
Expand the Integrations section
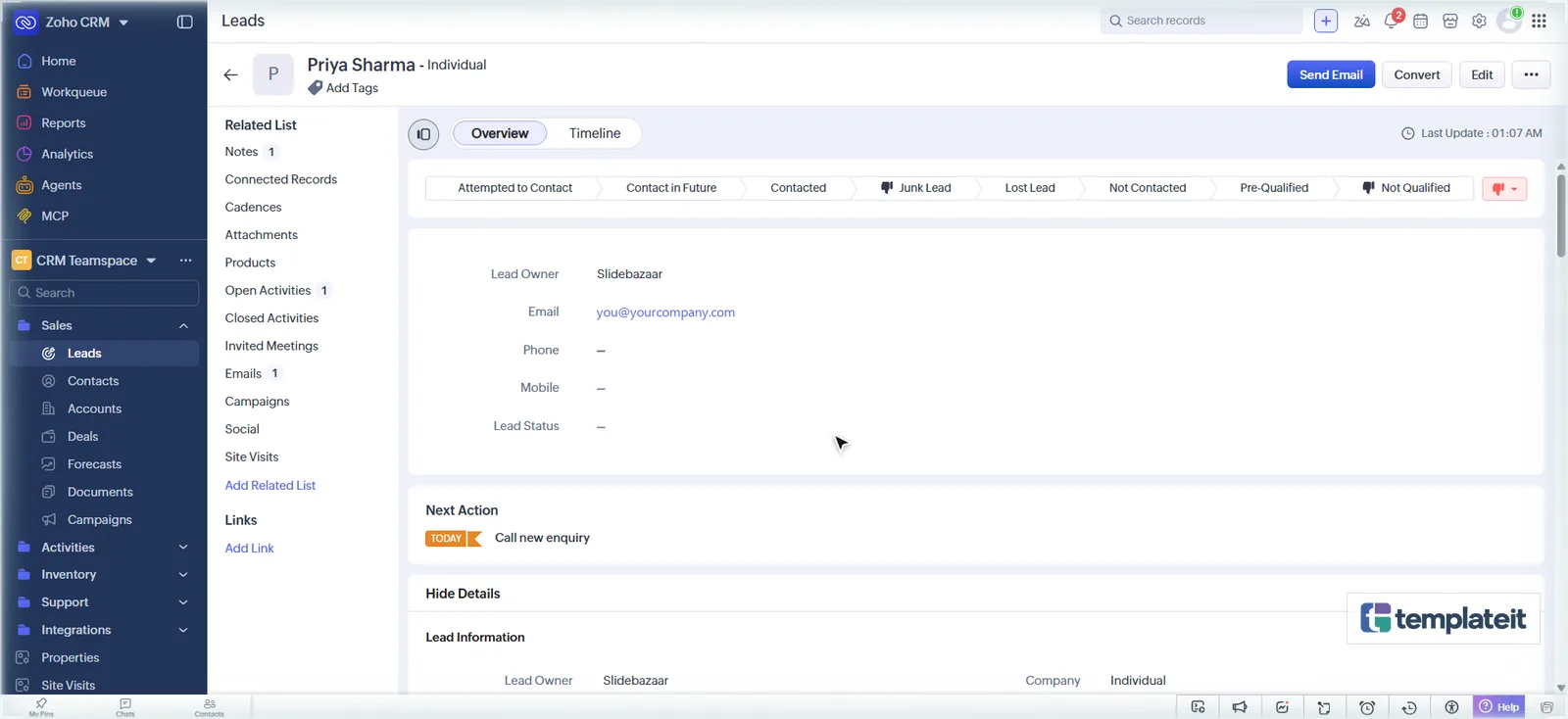(183, 630)
